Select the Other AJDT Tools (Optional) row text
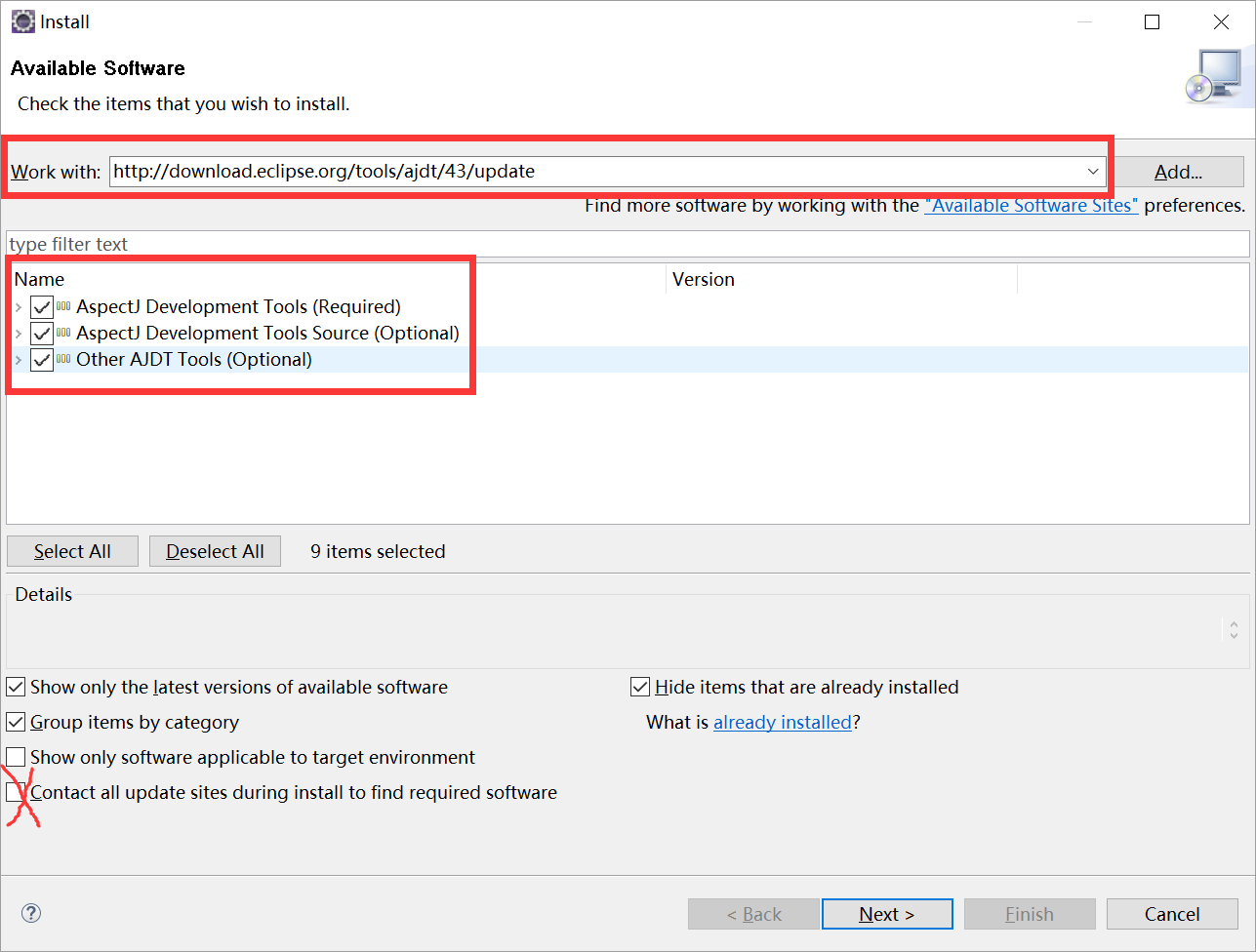This screenshot has height=952, width=1256. pyautogui.click(x=194, y=359)
